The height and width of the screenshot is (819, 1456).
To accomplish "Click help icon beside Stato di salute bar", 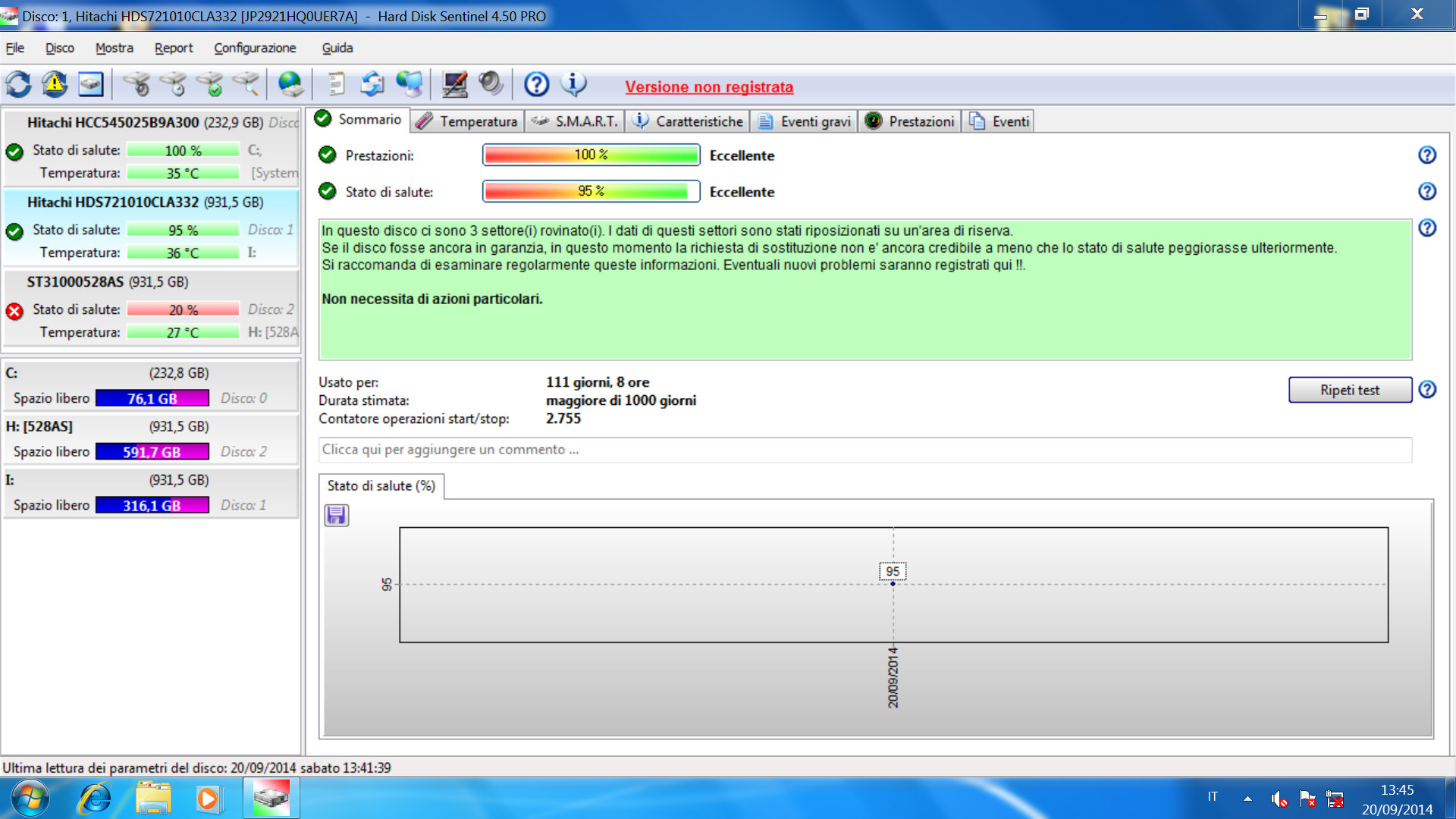I will click(x=1427, y=191).
